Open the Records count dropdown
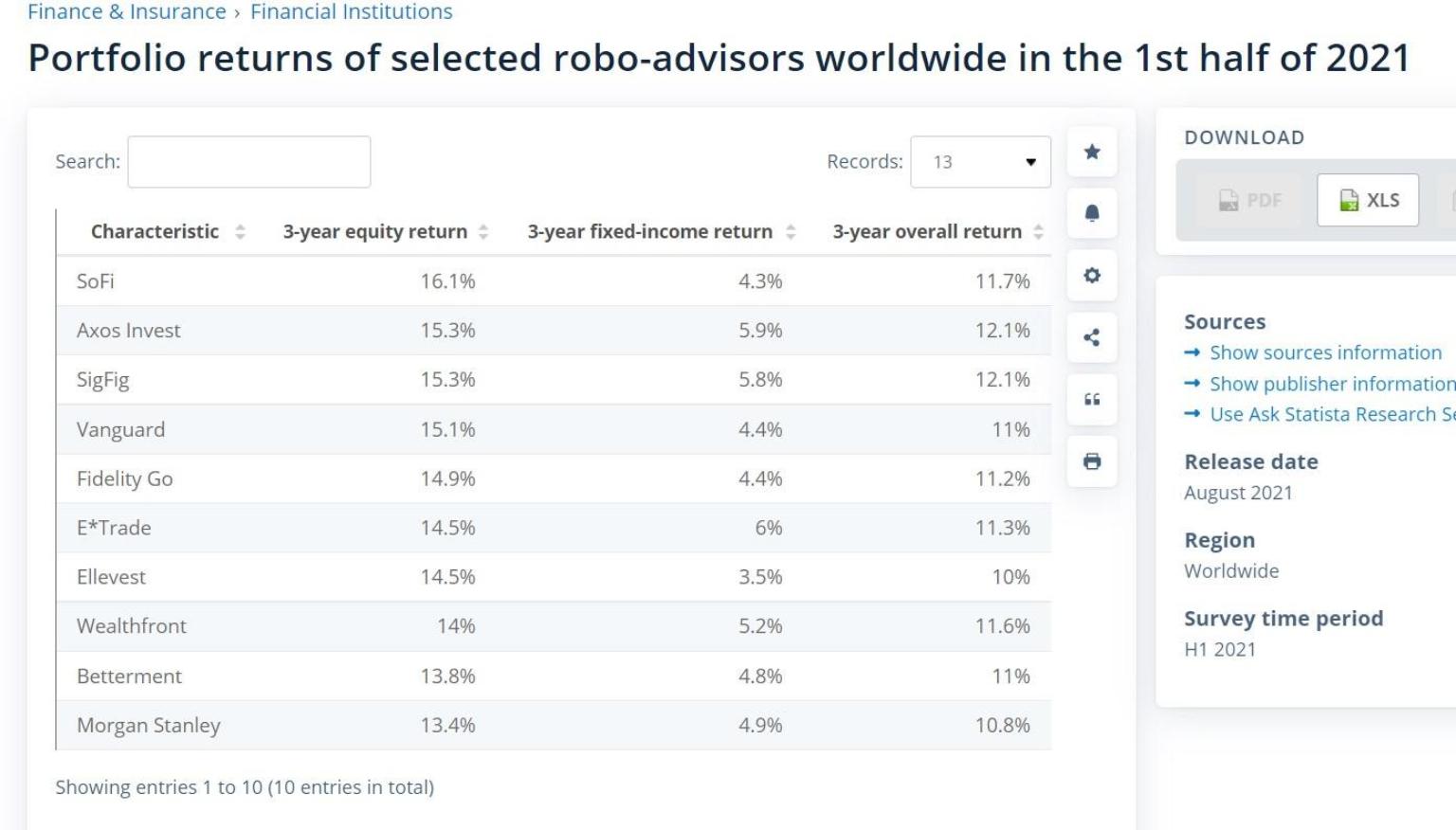 980,162
